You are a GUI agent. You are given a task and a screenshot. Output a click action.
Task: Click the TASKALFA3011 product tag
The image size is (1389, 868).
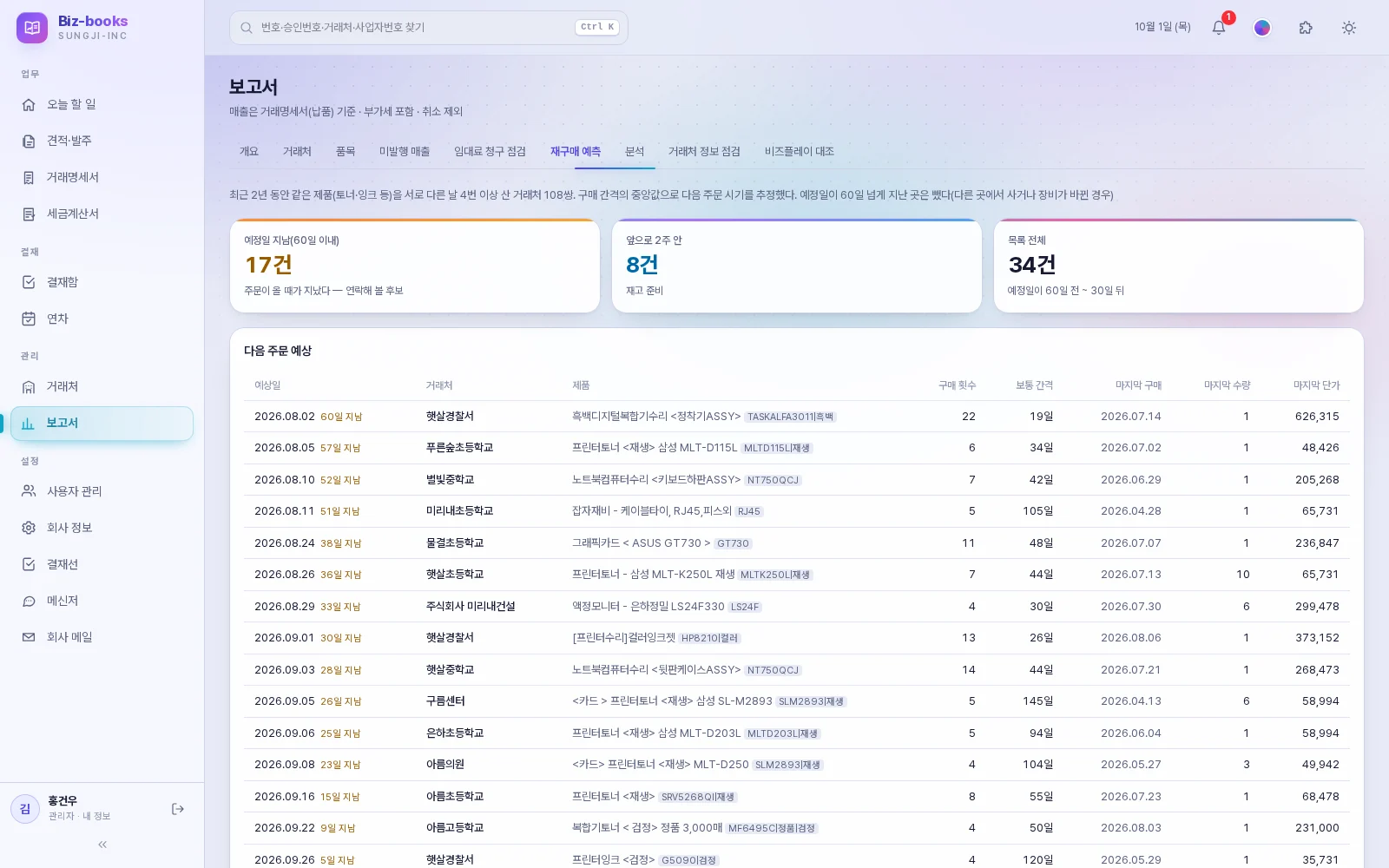pos(791,418)
